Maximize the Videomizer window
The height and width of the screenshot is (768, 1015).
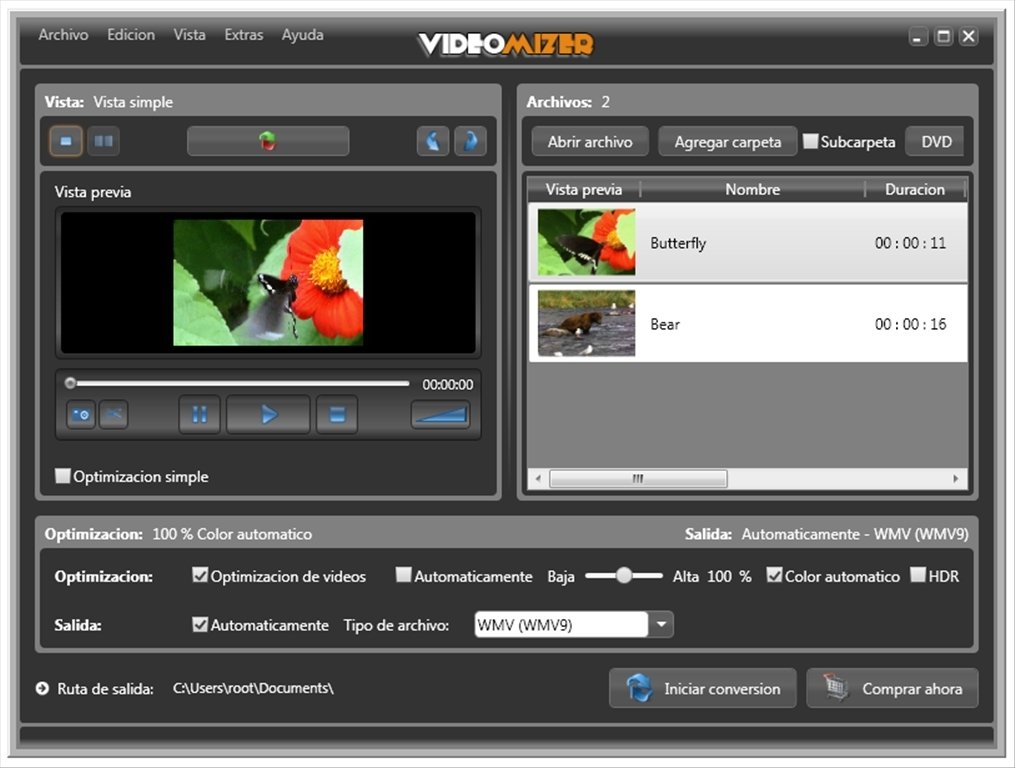point(943,36)
